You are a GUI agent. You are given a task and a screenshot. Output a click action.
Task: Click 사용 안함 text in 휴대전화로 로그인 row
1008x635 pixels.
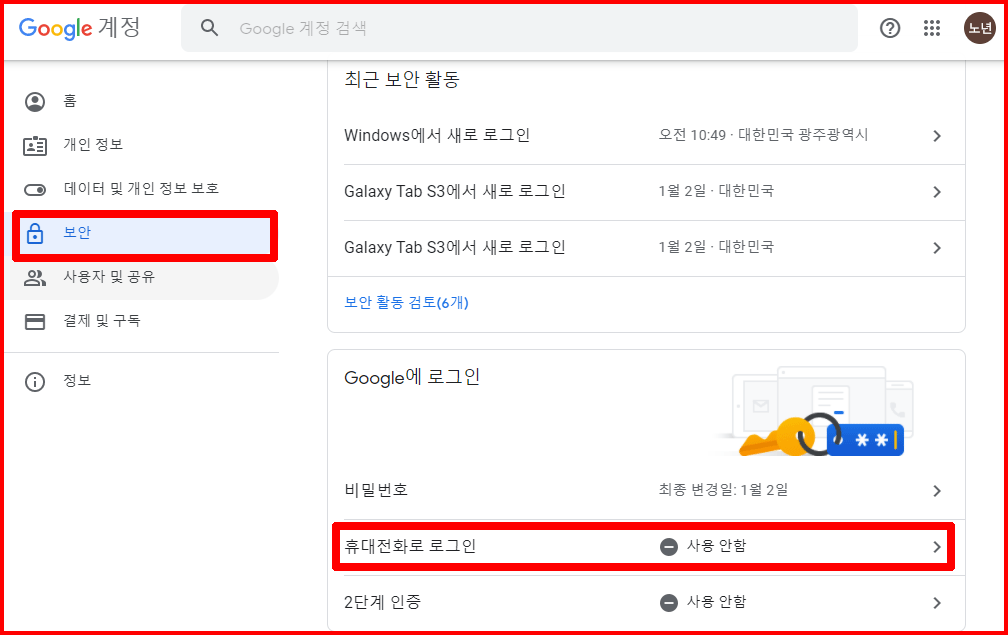(x=716, y=546)
